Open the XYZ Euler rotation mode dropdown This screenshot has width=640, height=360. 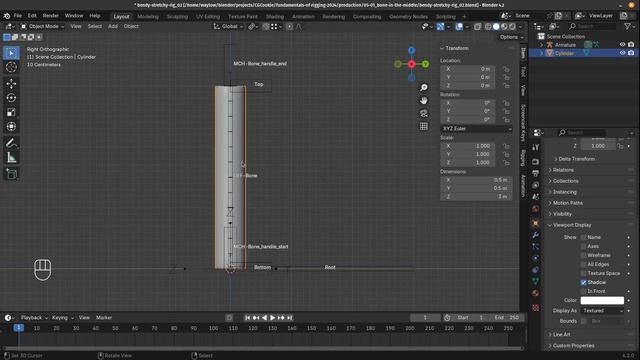point(476,129)
